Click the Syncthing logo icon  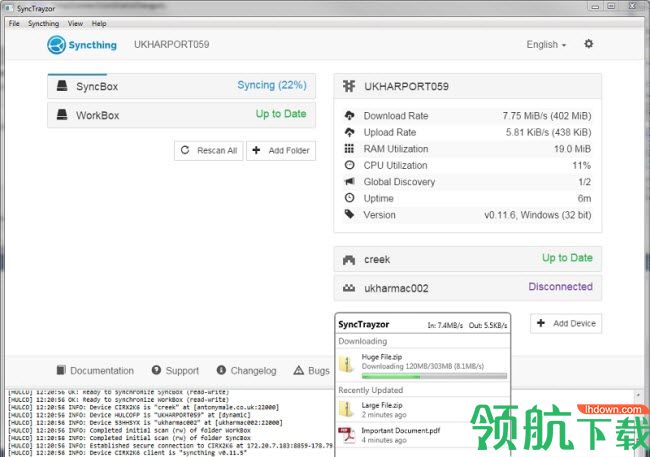point(56,45)
